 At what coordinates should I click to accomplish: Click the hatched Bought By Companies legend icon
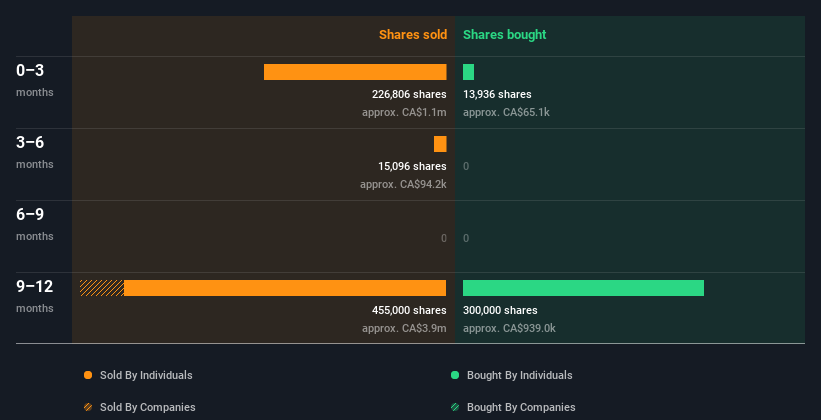pos(455,407)
